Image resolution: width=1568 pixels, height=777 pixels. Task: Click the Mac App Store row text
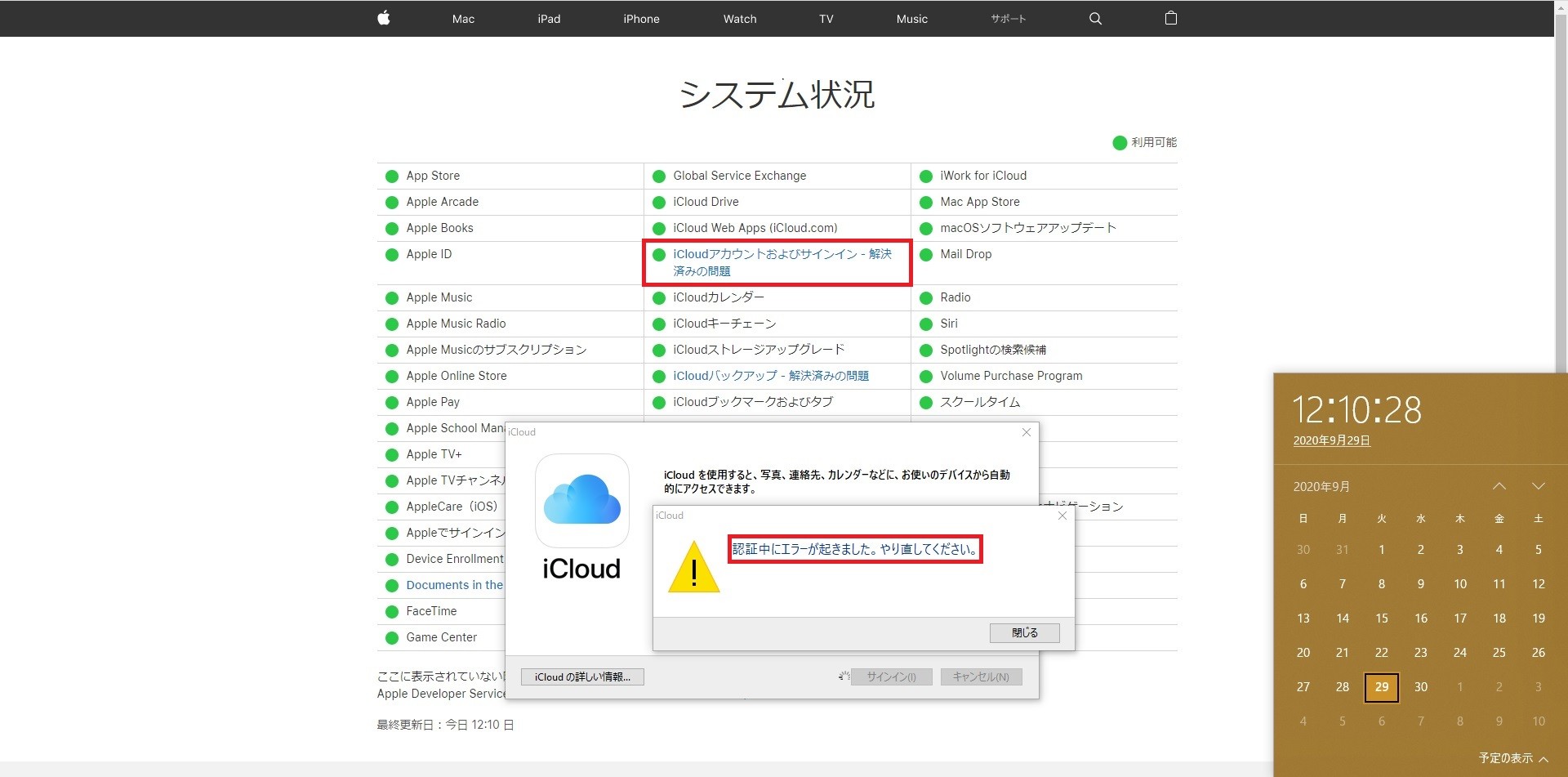pyautogui.click(x=980, y=202)
